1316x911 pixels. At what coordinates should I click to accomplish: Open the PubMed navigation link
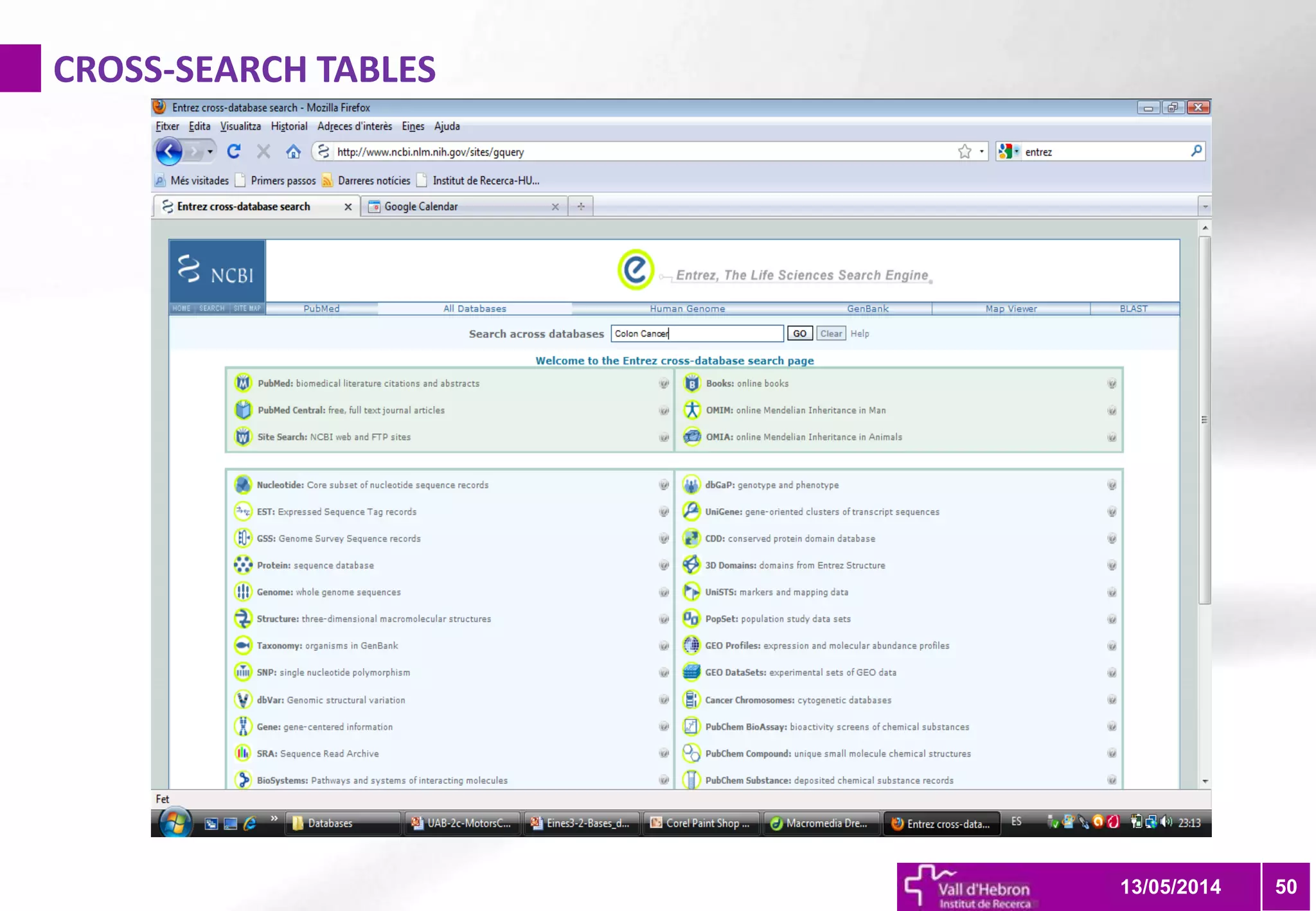click(321, 309)
